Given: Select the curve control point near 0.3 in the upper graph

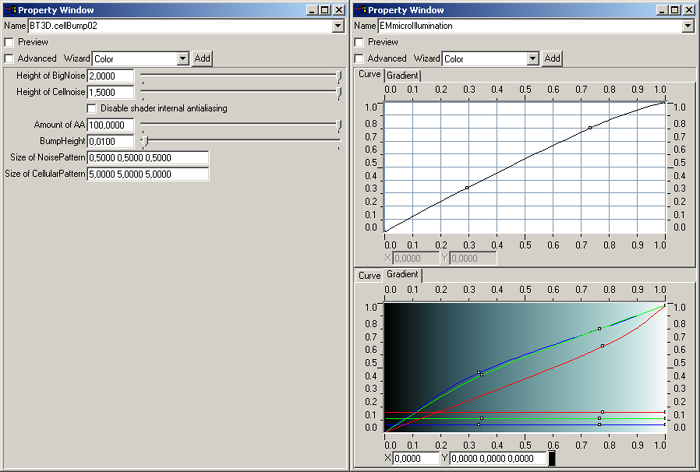Looking at the screenshot, I should 467,188.
